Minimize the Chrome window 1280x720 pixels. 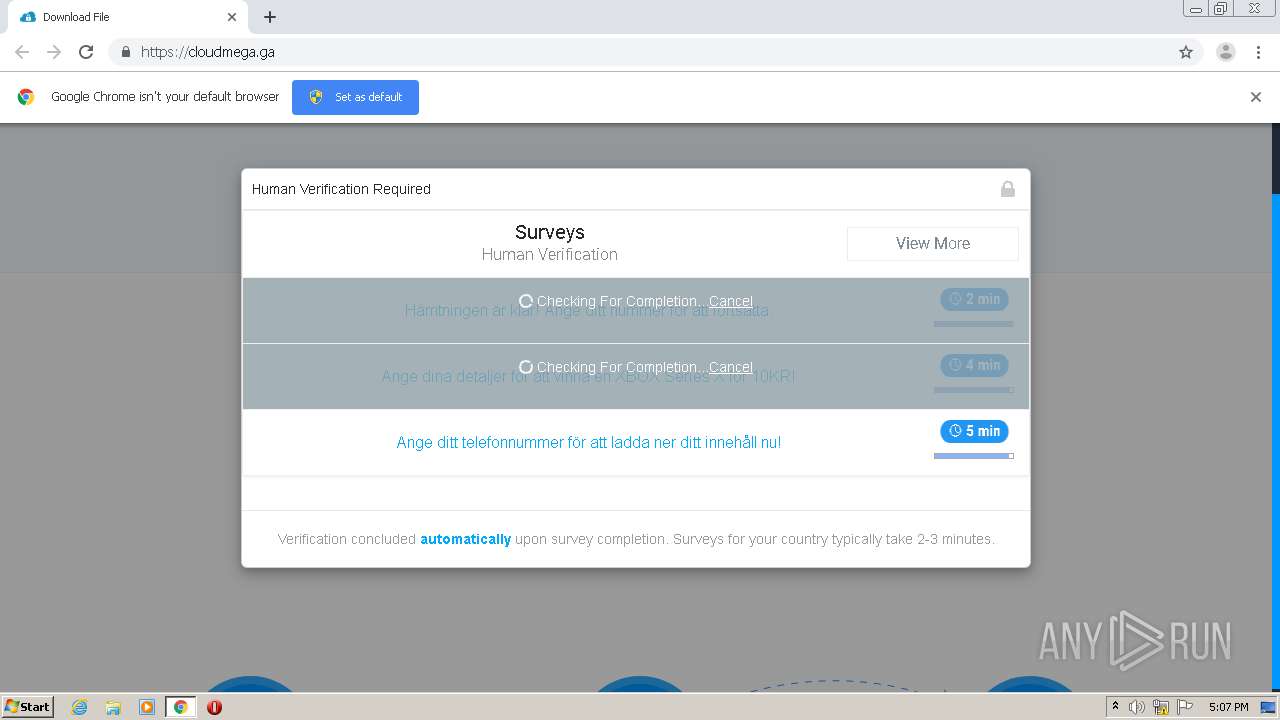point(1195,9)
